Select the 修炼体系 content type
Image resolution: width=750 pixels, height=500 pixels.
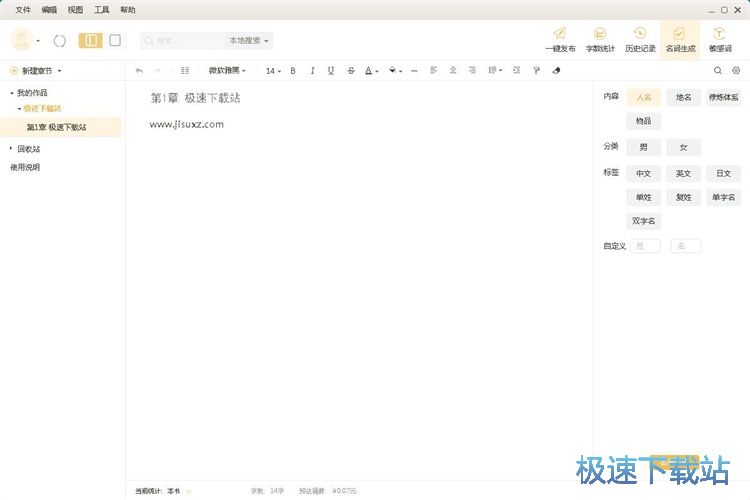coord(723,97)
